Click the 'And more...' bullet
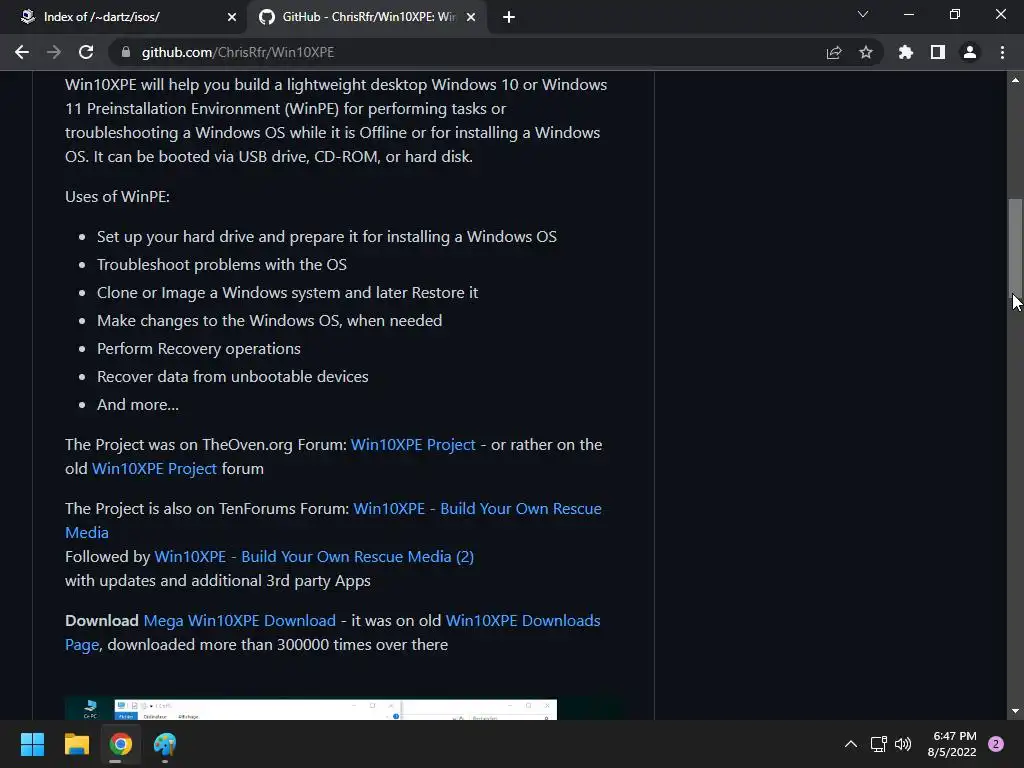The height and width of the screenshot is (768, 1024). pyautogui.click(x=138, y=405)
